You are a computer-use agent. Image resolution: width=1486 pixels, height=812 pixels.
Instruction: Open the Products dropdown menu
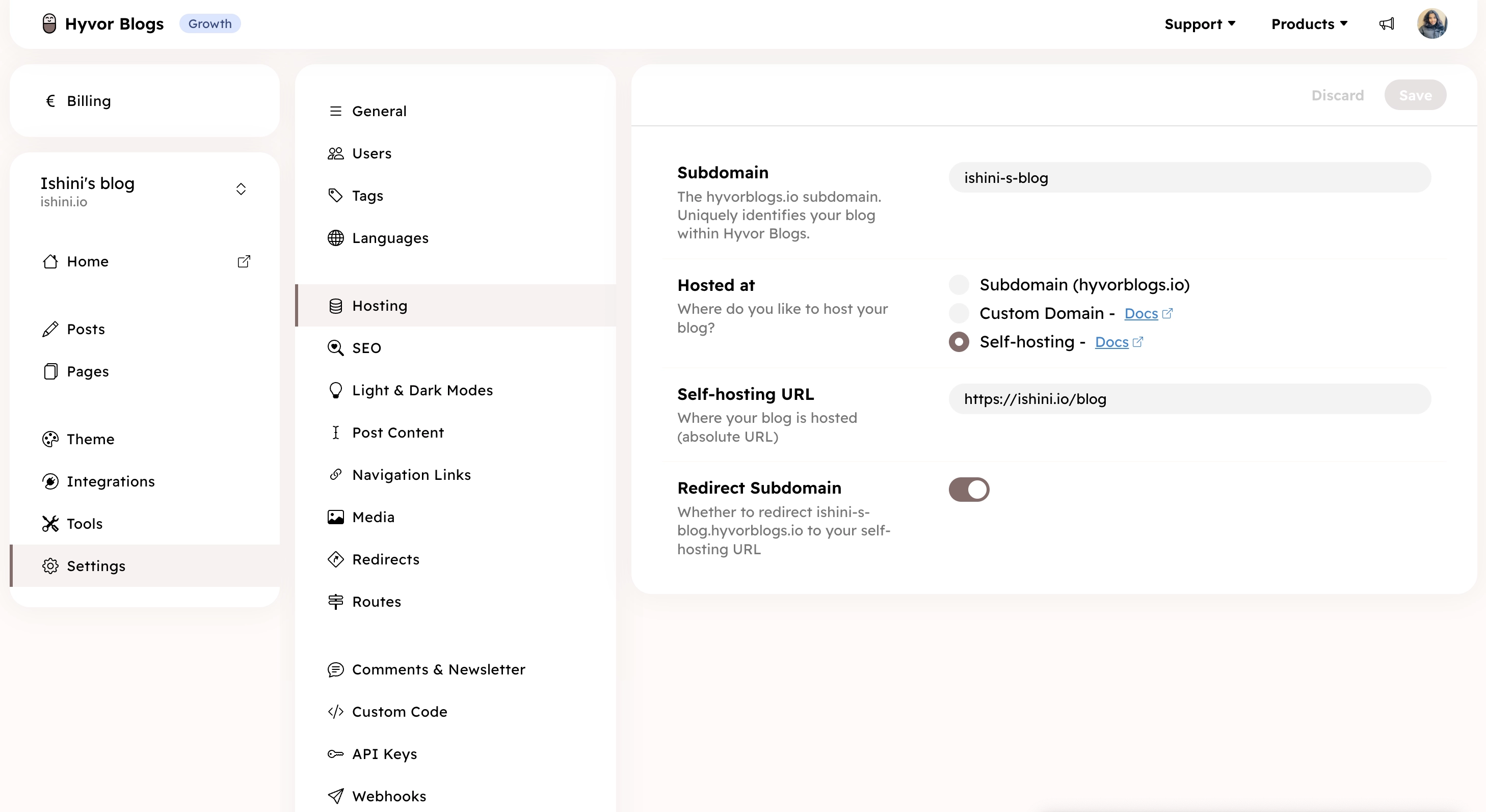pos(1310,23)
